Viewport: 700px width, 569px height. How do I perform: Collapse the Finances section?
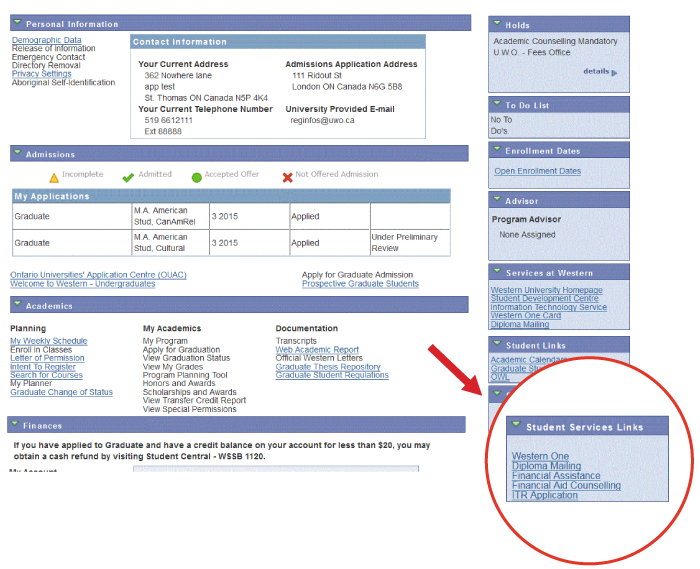[x=15, y=424]
